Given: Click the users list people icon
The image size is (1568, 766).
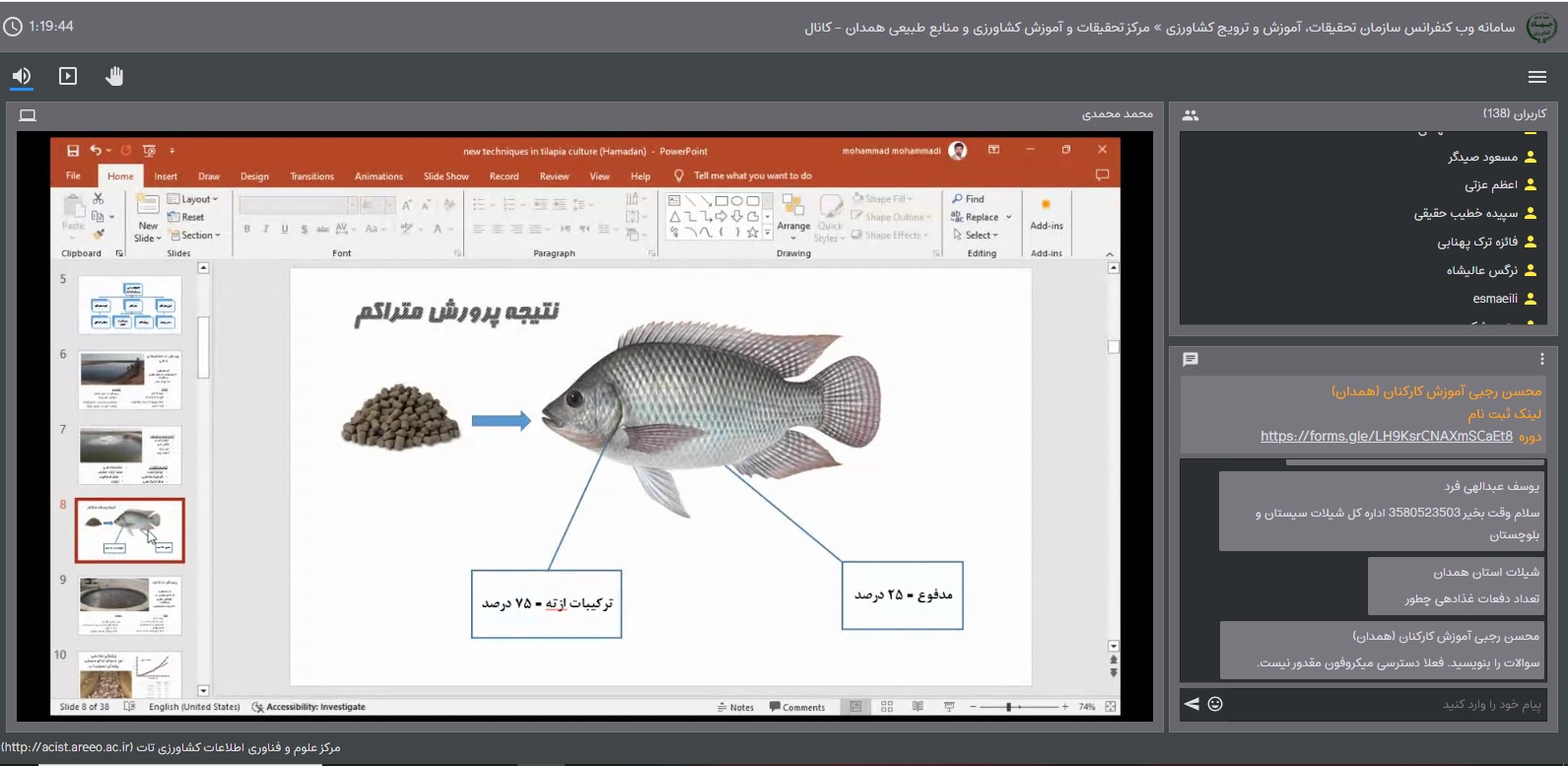Looking at the screenshot, I should (1191, 115).
